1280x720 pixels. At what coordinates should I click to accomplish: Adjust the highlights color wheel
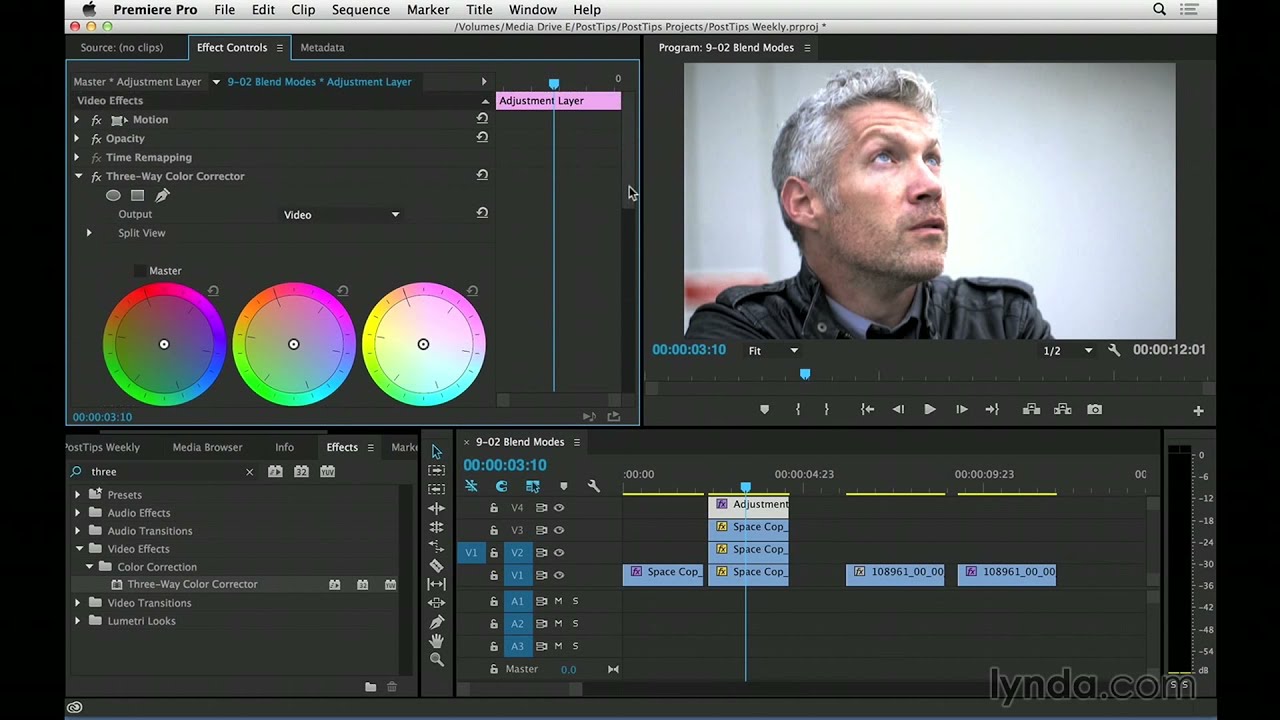tap(423, 344)
